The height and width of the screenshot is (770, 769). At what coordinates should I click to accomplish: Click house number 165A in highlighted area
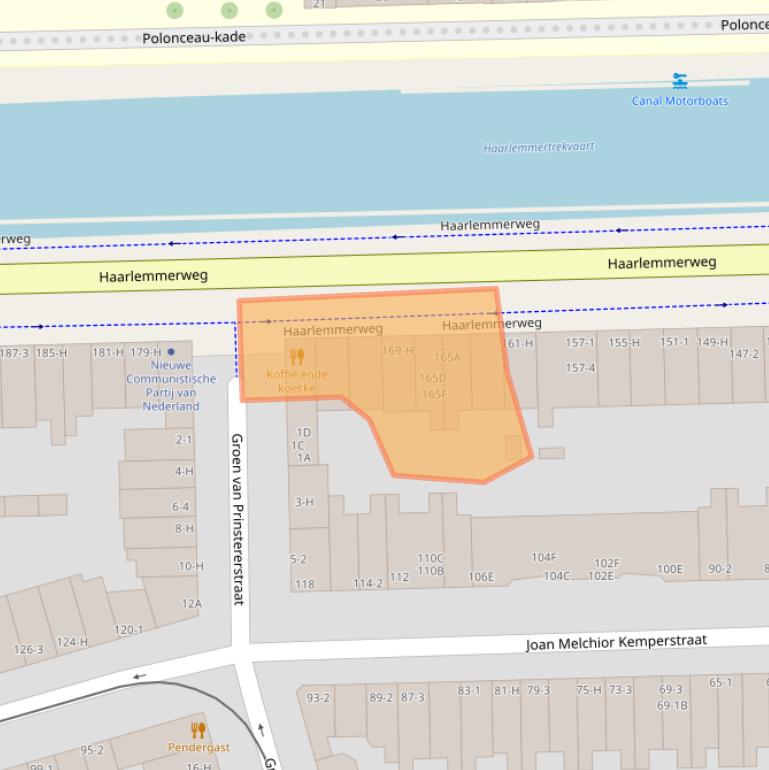[447, 357]
